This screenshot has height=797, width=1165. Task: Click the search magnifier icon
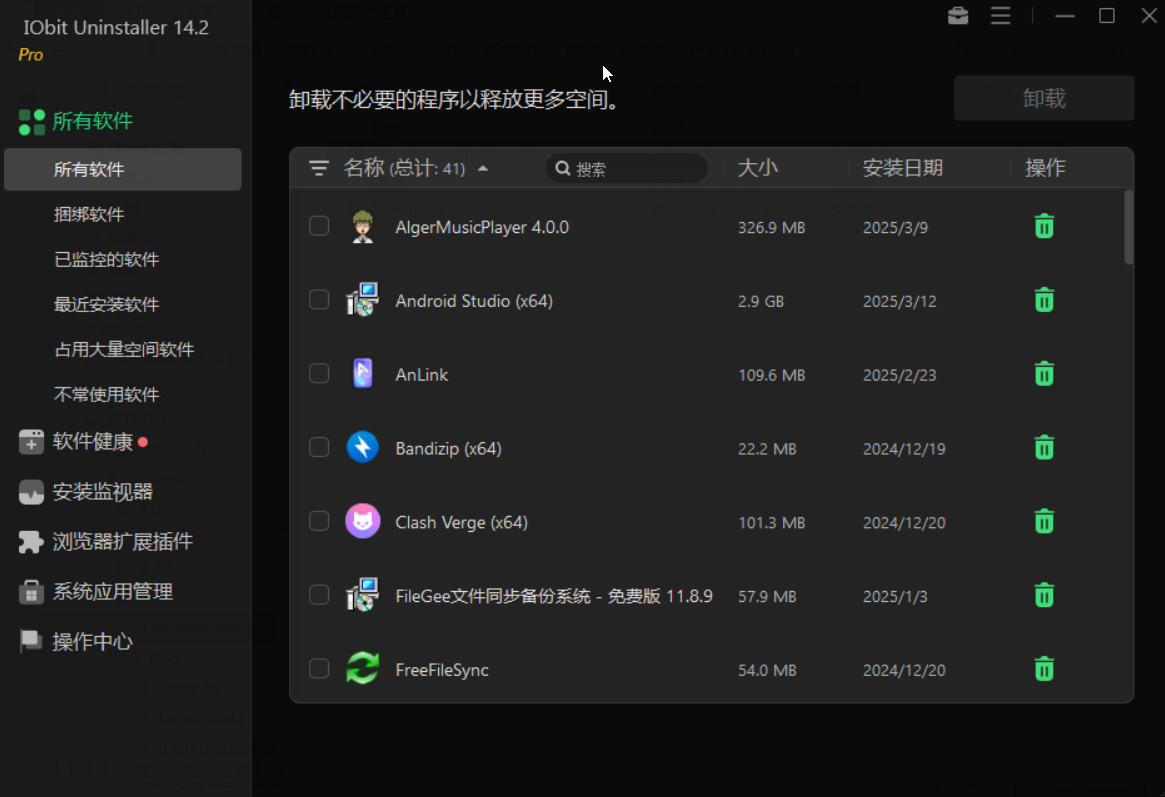[x=563, y=169]
